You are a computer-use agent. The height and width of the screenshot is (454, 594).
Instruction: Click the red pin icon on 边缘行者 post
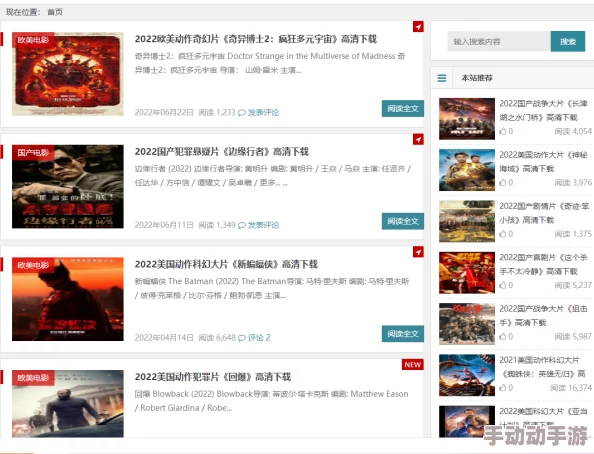click(x=418, y=139)
